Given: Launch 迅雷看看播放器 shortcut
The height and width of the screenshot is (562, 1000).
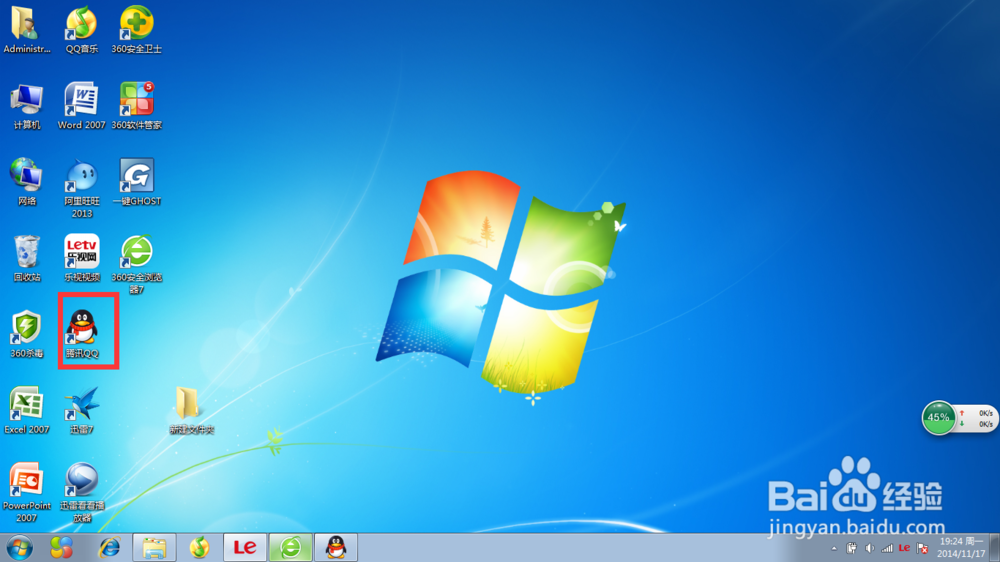Looking at the screenshot, I should click(x=82, y=492).
